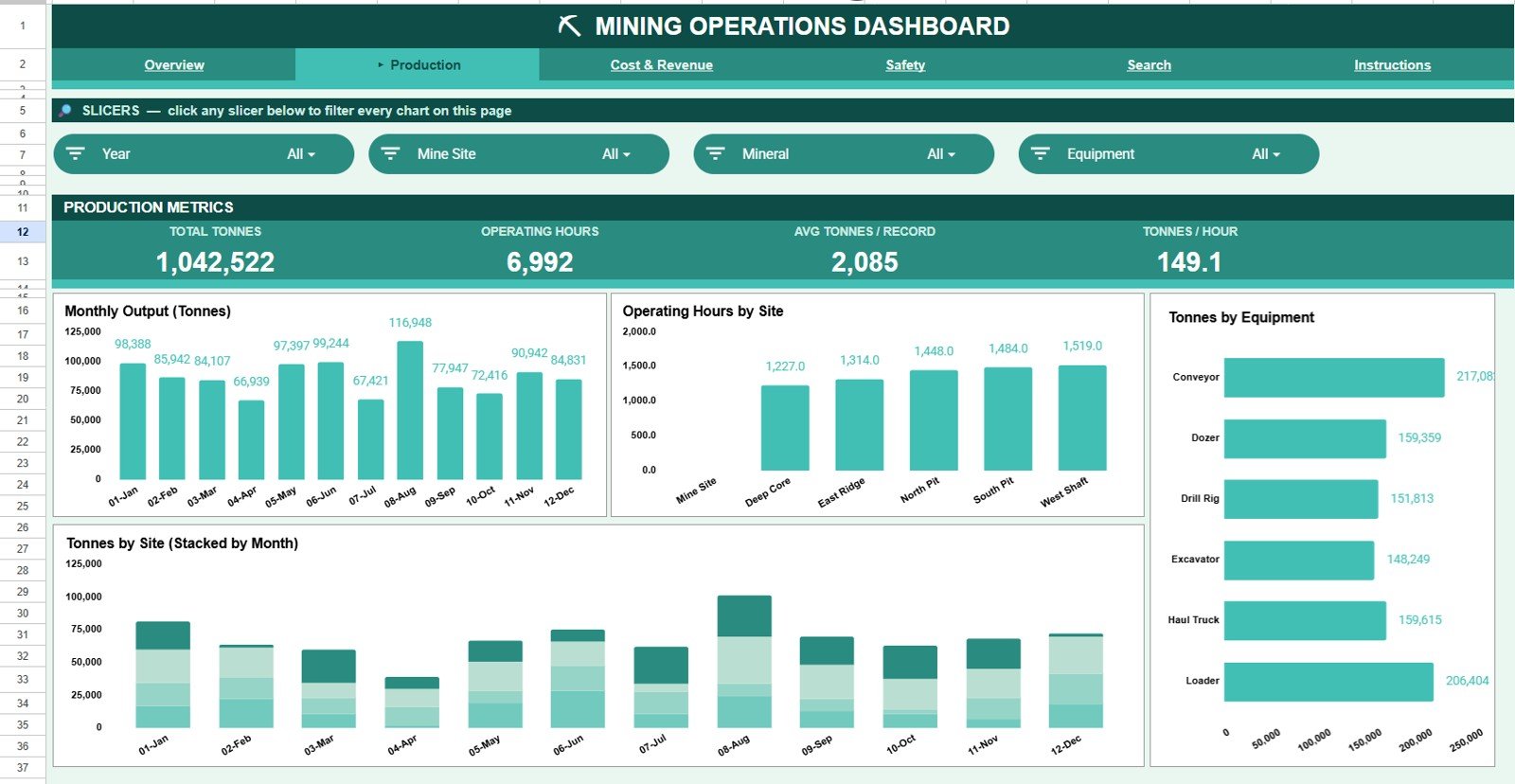Select the Production tab

coord(418,65)
